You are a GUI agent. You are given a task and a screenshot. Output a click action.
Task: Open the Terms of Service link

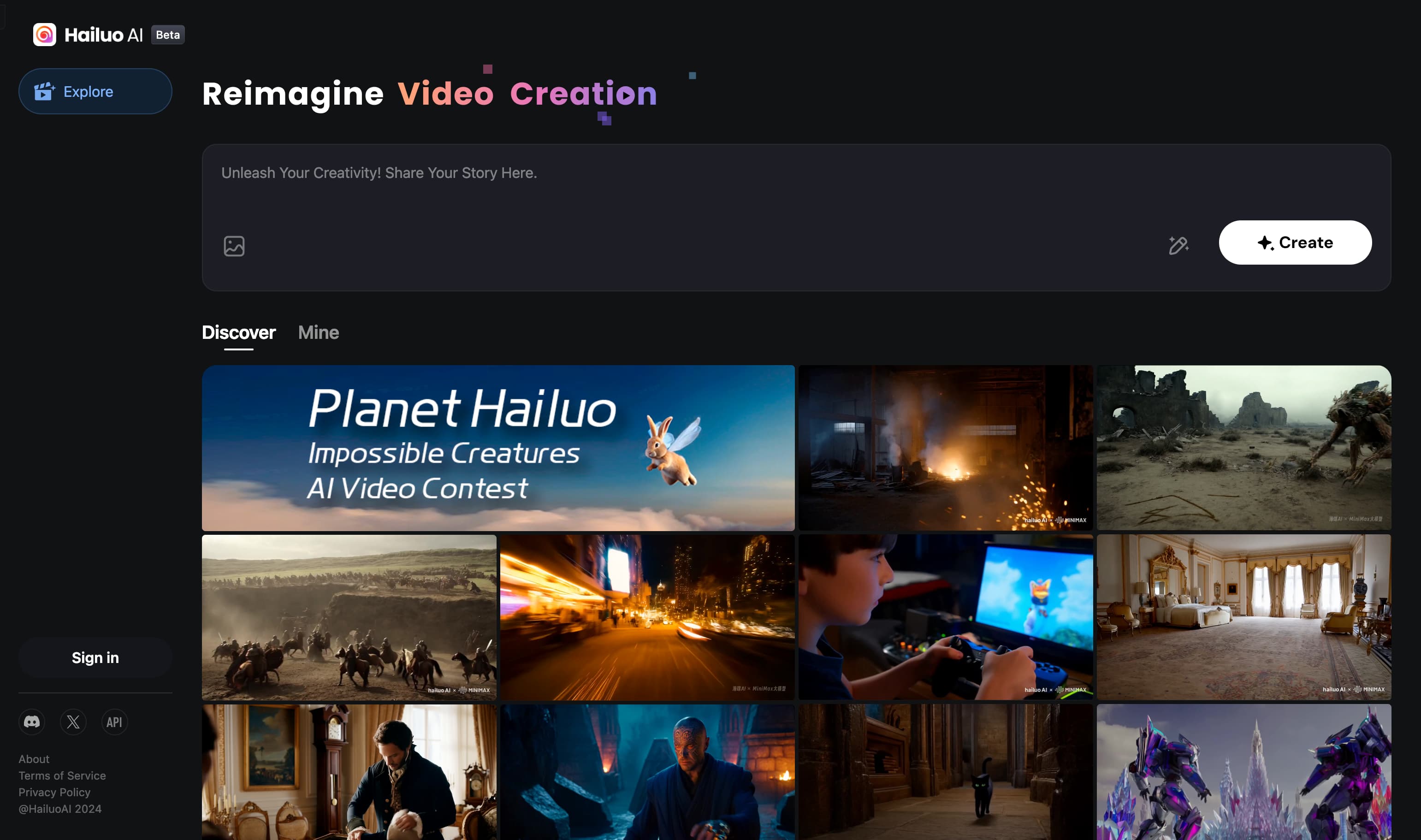[62, 775]
